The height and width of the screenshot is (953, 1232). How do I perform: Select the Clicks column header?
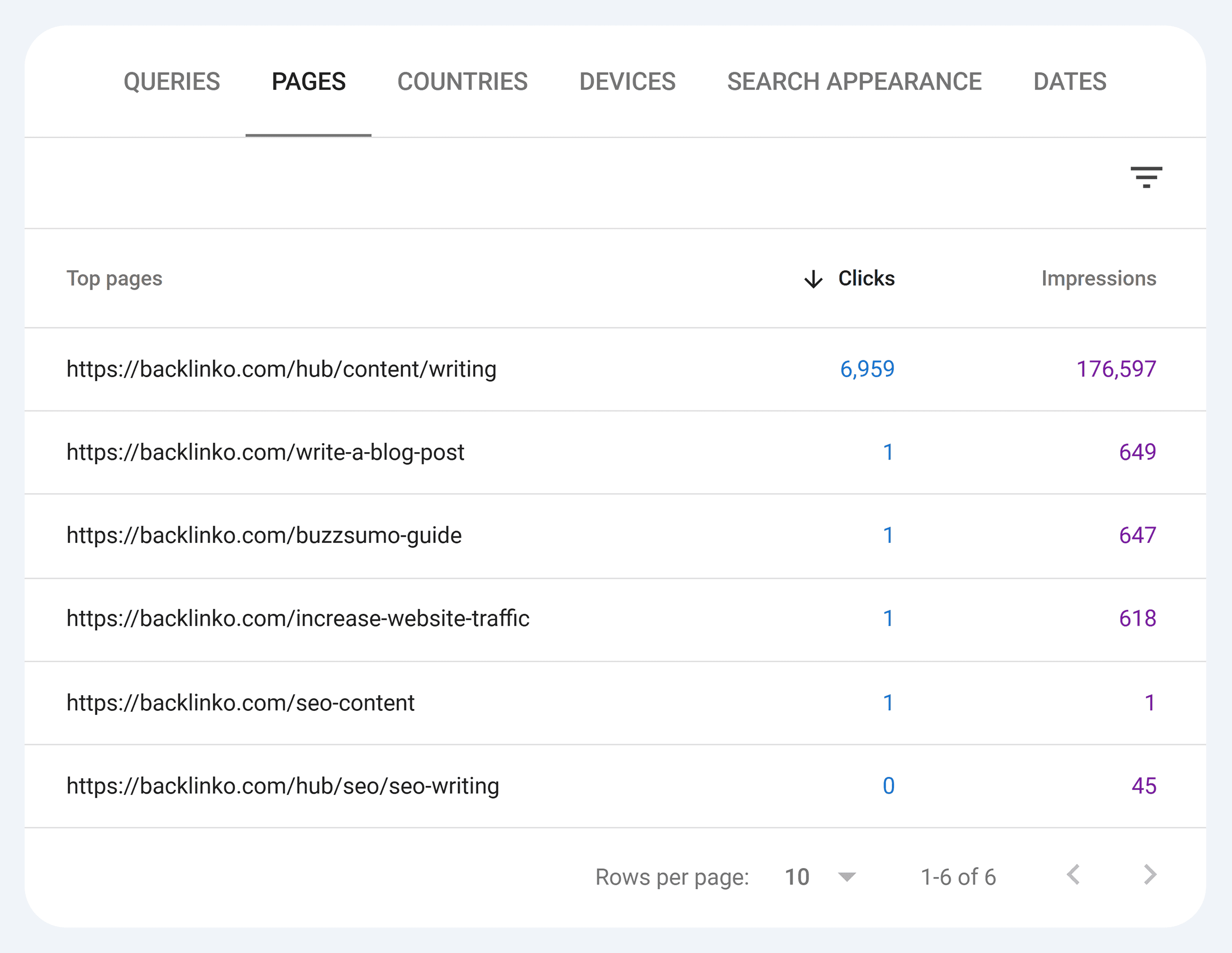pos(866,278)
